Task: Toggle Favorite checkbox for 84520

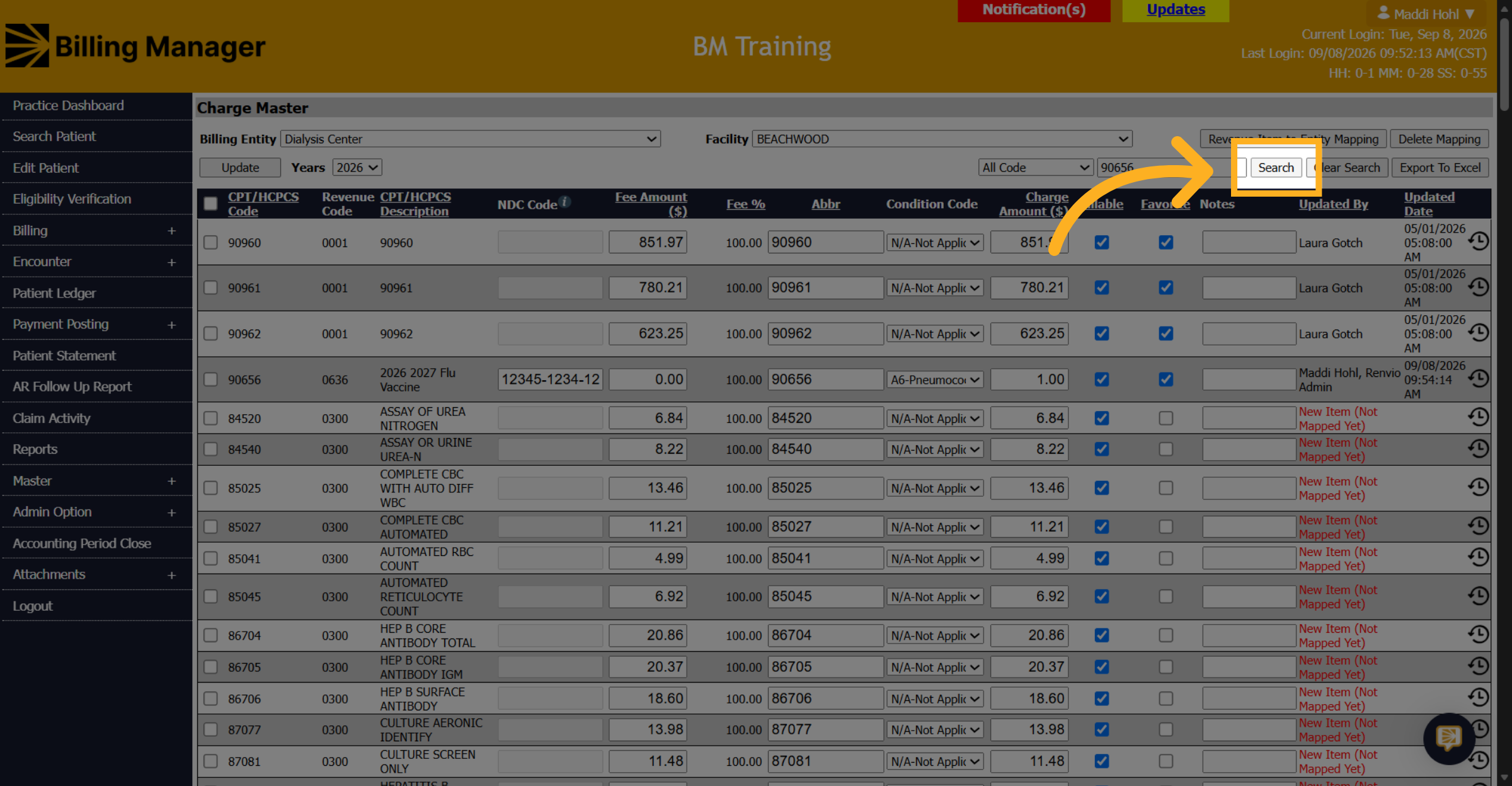Action: tap(1166, 418)
